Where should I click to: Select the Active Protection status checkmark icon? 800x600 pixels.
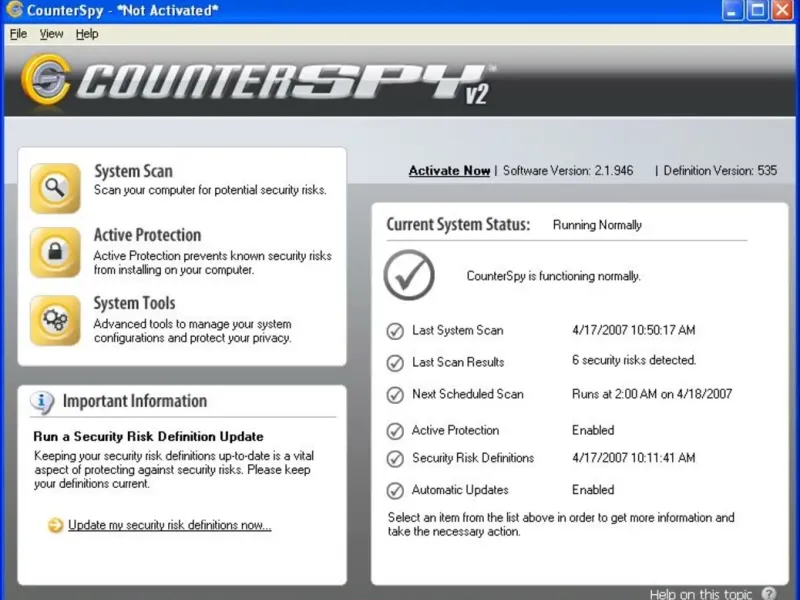click(395, 431)
